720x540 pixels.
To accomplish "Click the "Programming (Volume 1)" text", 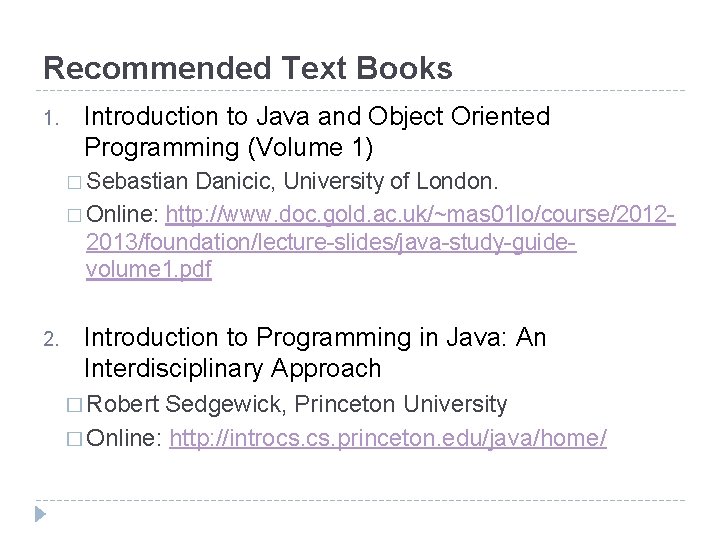I will tap(228, 148).
